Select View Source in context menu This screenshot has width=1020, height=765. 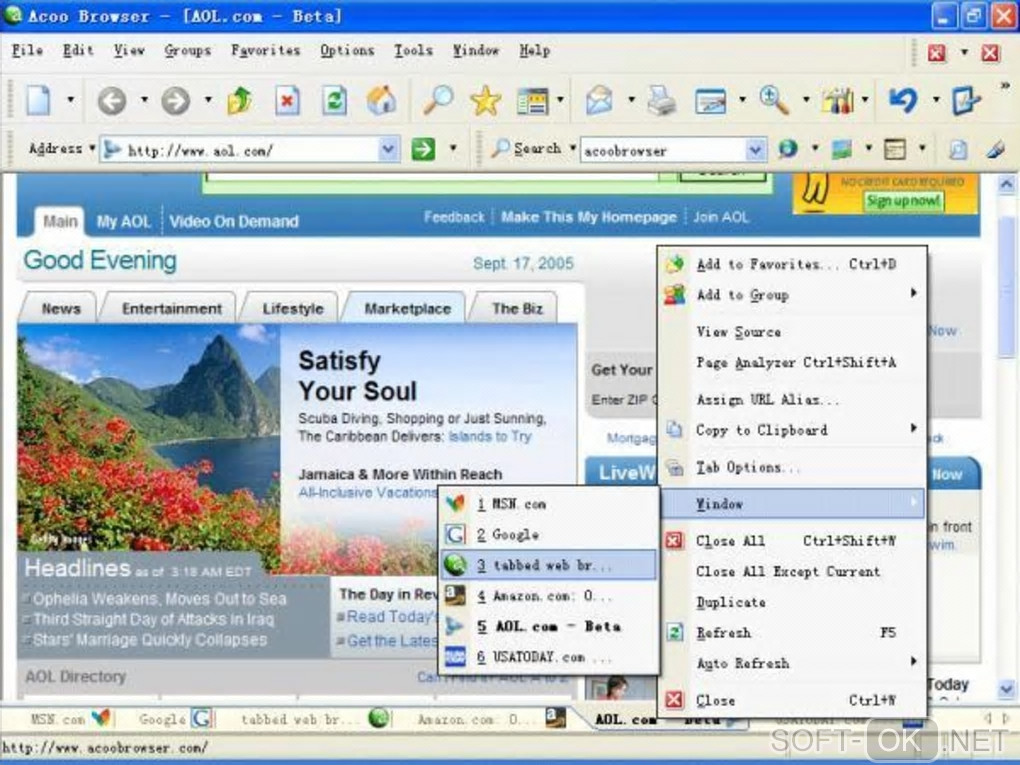pyautogui.click(x=793, y=332)
